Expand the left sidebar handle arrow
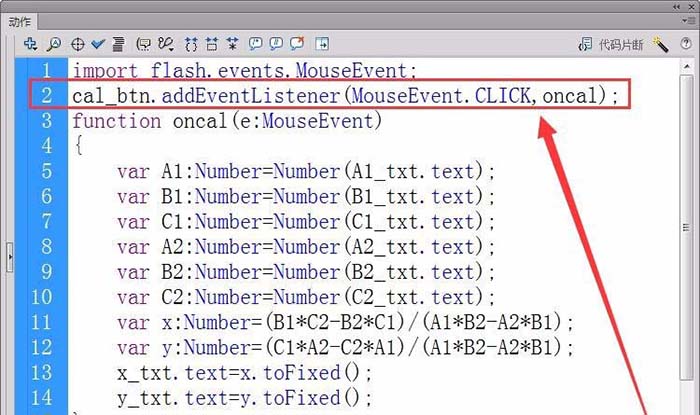Viewport: 700px width, 415px height. click(x=9, y=257)
